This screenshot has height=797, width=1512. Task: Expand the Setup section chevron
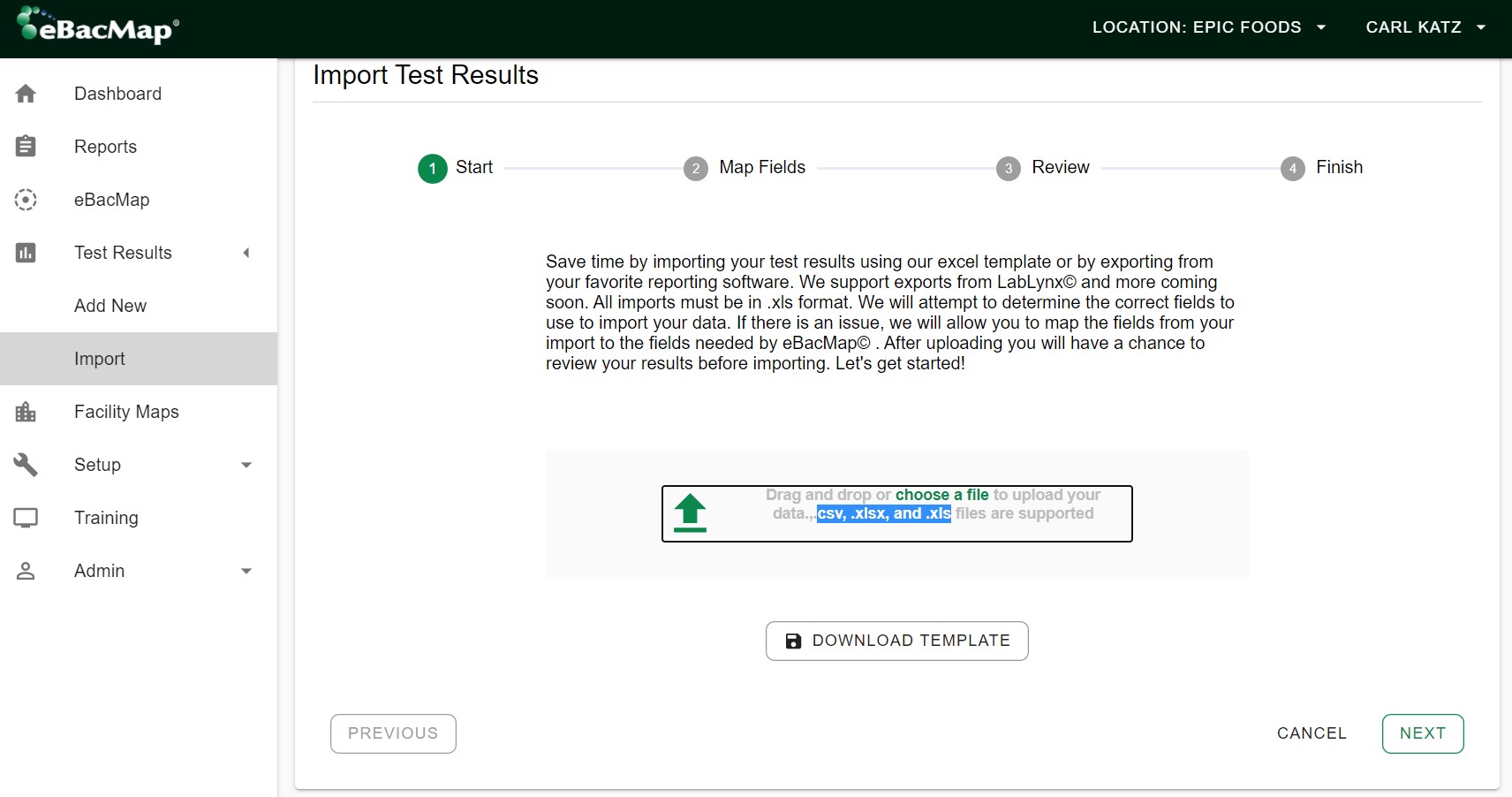[246, 465]
